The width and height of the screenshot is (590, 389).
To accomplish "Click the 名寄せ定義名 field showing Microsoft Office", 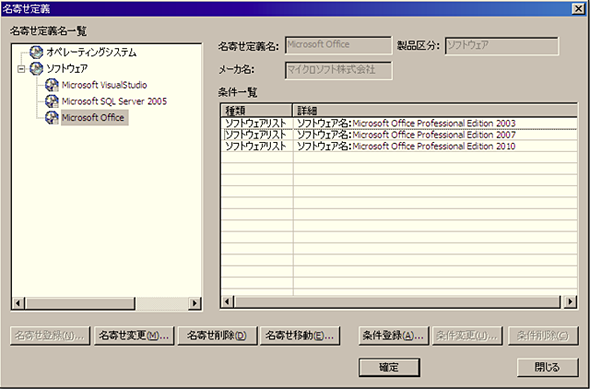I will [338, 45].
